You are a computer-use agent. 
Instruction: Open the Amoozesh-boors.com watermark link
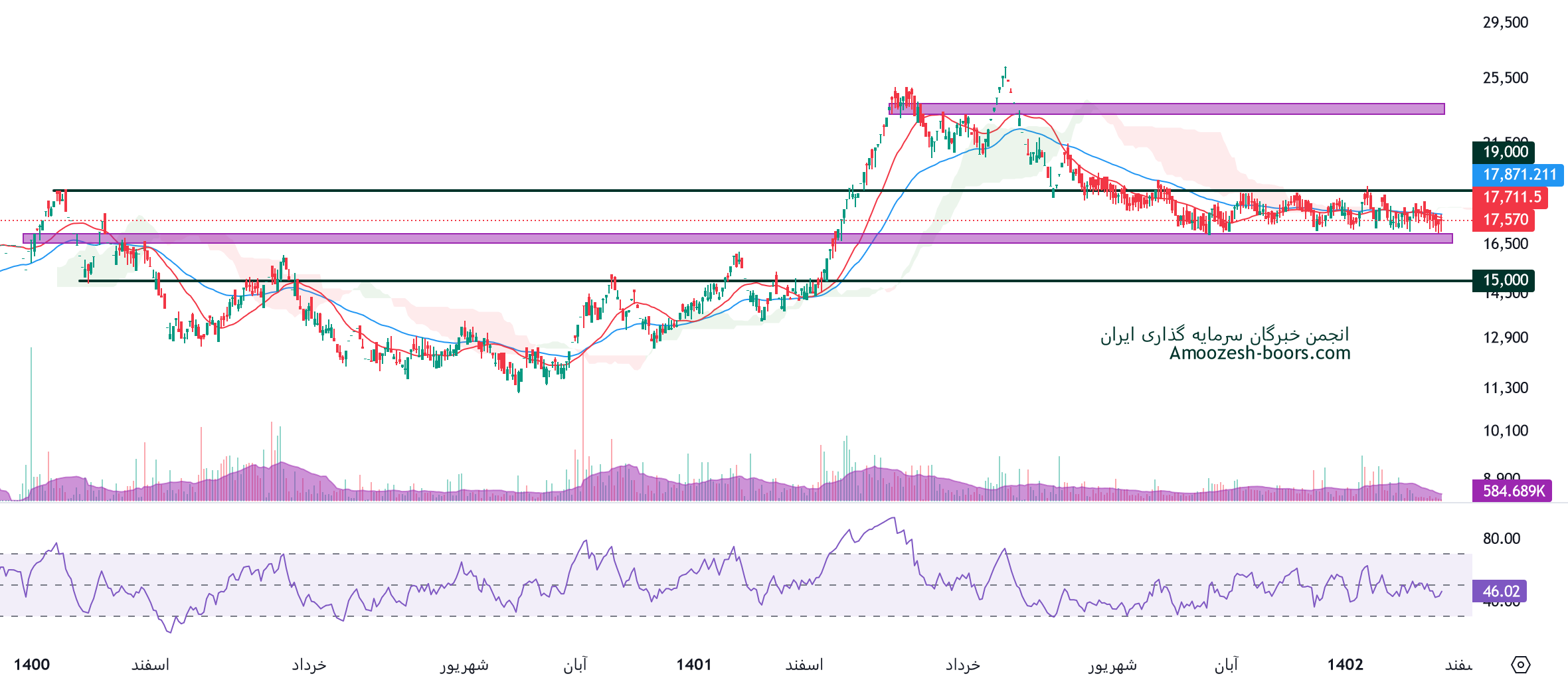[1259, 353]
